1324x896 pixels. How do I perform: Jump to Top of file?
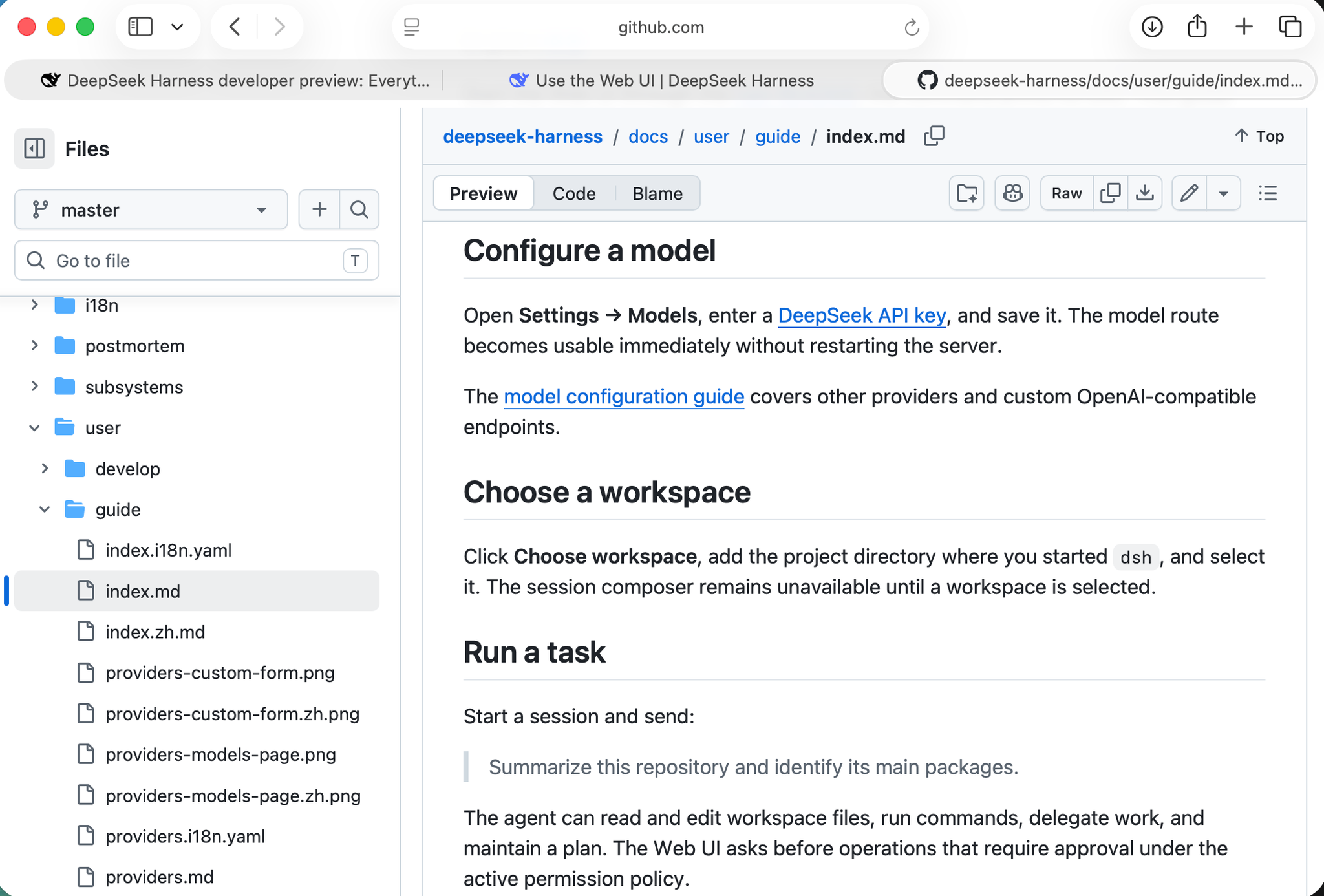pyautogui.click(x=1259, y=136)
